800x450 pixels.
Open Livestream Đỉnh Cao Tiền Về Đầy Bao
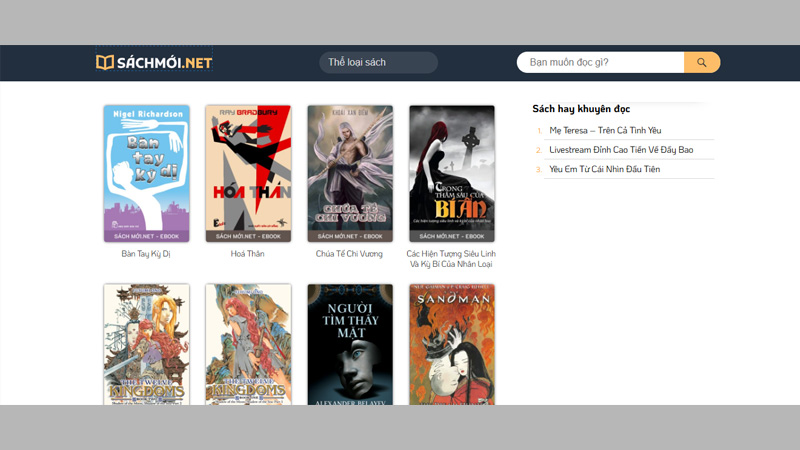coord(621,149)
